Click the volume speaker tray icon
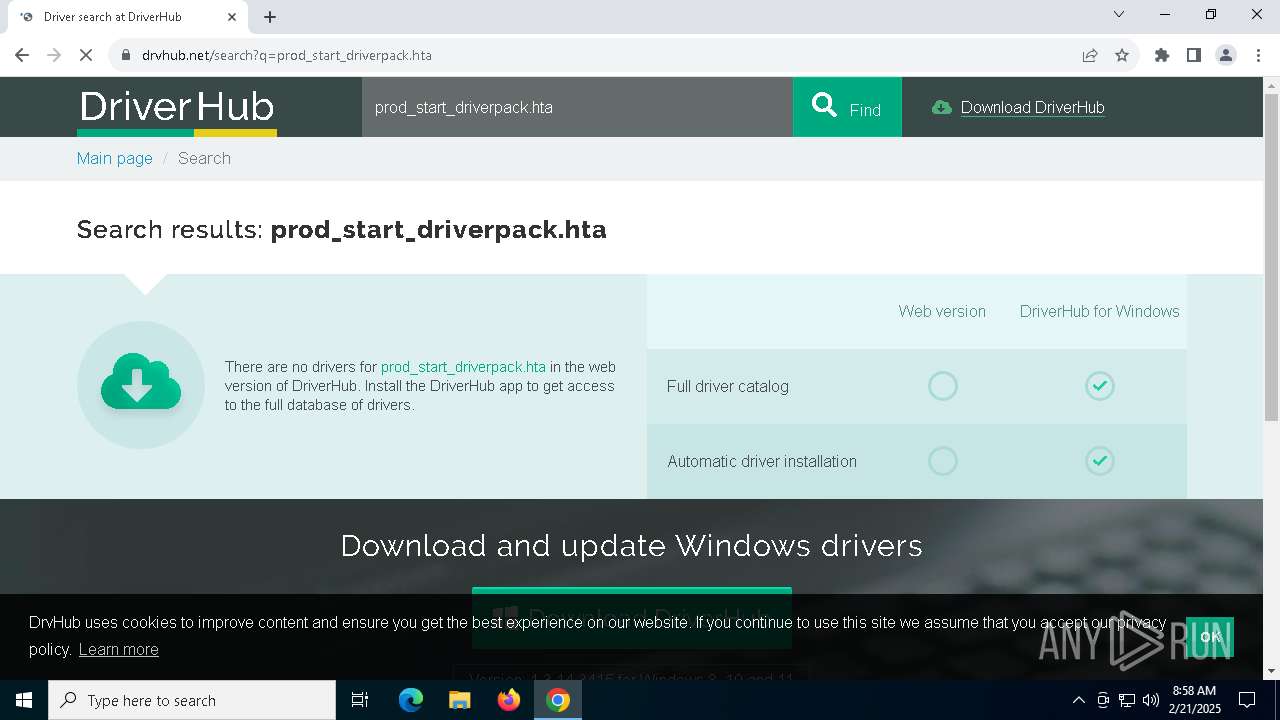The height and width of the screenshot is (720, 1280). pyautogui.click(x=1151, y=700)
